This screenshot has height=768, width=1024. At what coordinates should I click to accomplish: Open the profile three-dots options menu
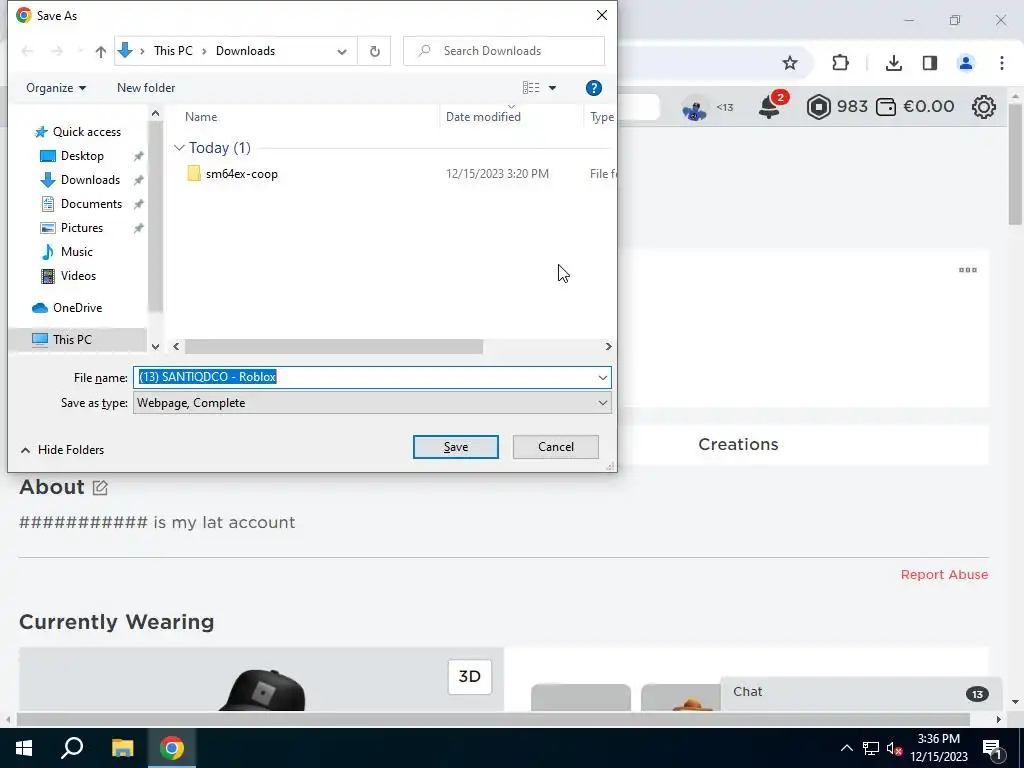[x=967, y=270]
